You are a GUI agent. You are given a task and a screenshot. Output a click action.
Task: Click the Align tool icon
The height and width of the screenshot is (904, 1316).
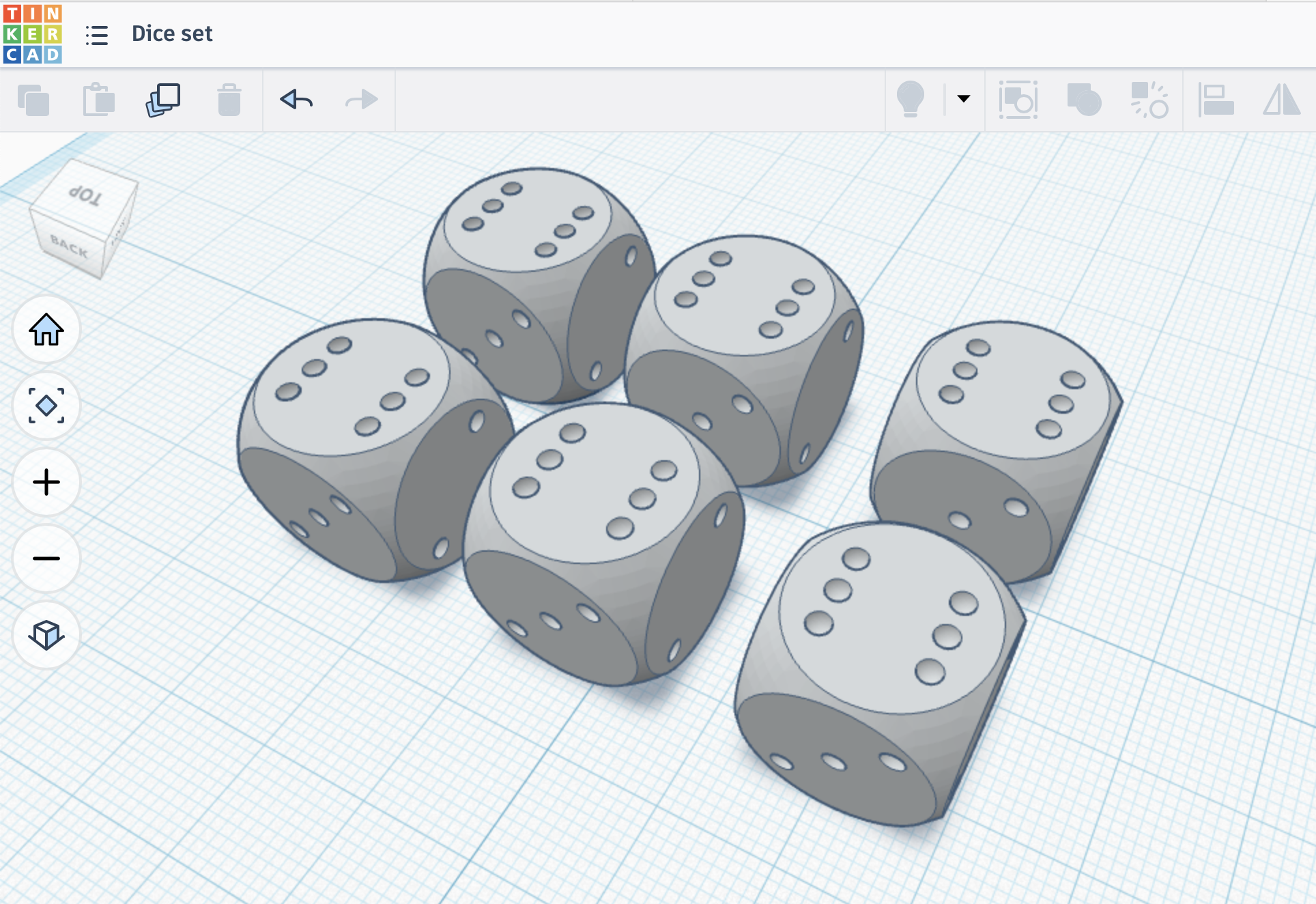coord(1216,100)
